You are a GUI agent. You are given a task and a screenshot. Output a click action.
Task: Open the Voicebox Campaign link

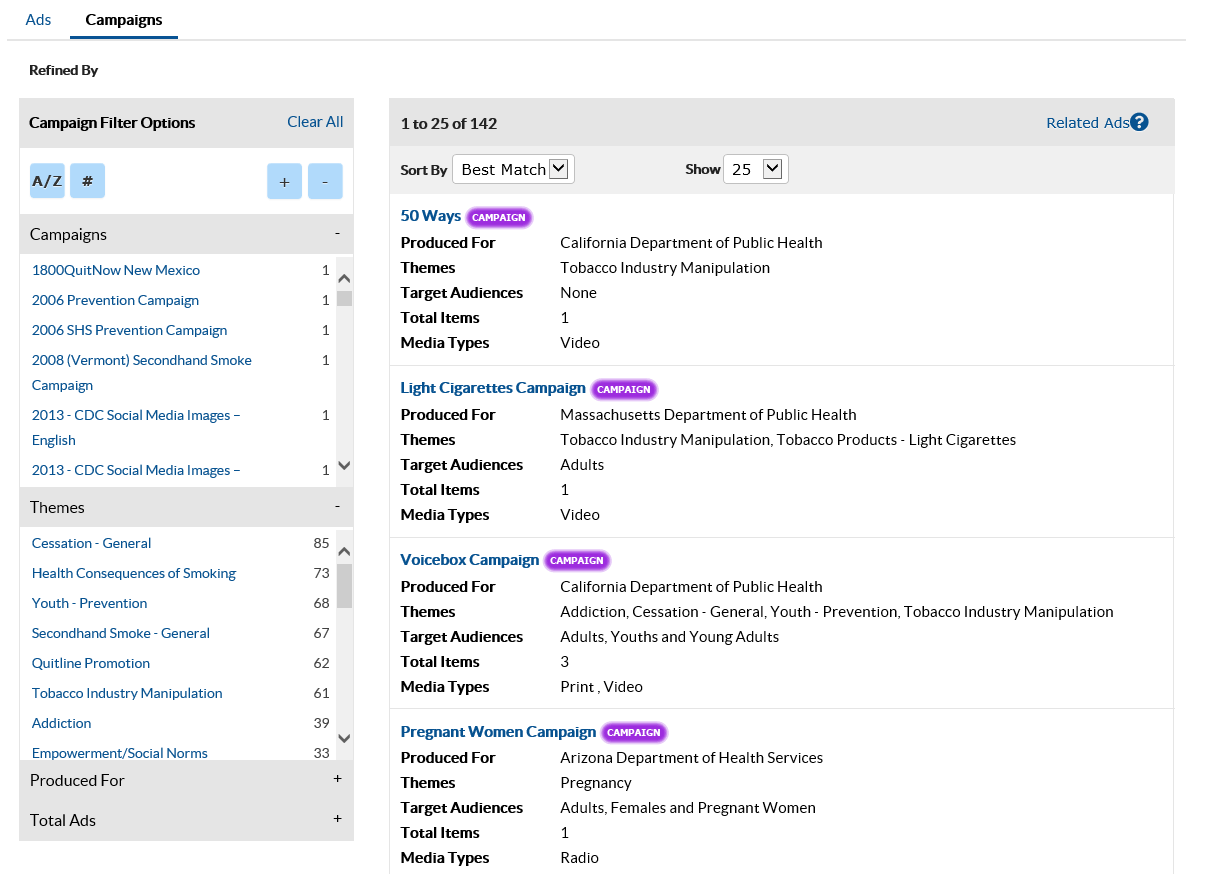(470, 559)
